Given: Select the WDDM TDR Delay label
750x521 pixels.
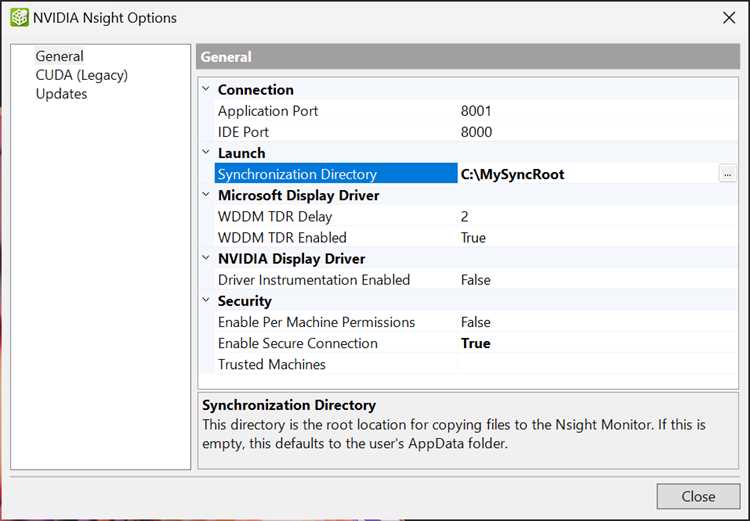Looking at the screenshot, I should (275, 217).
